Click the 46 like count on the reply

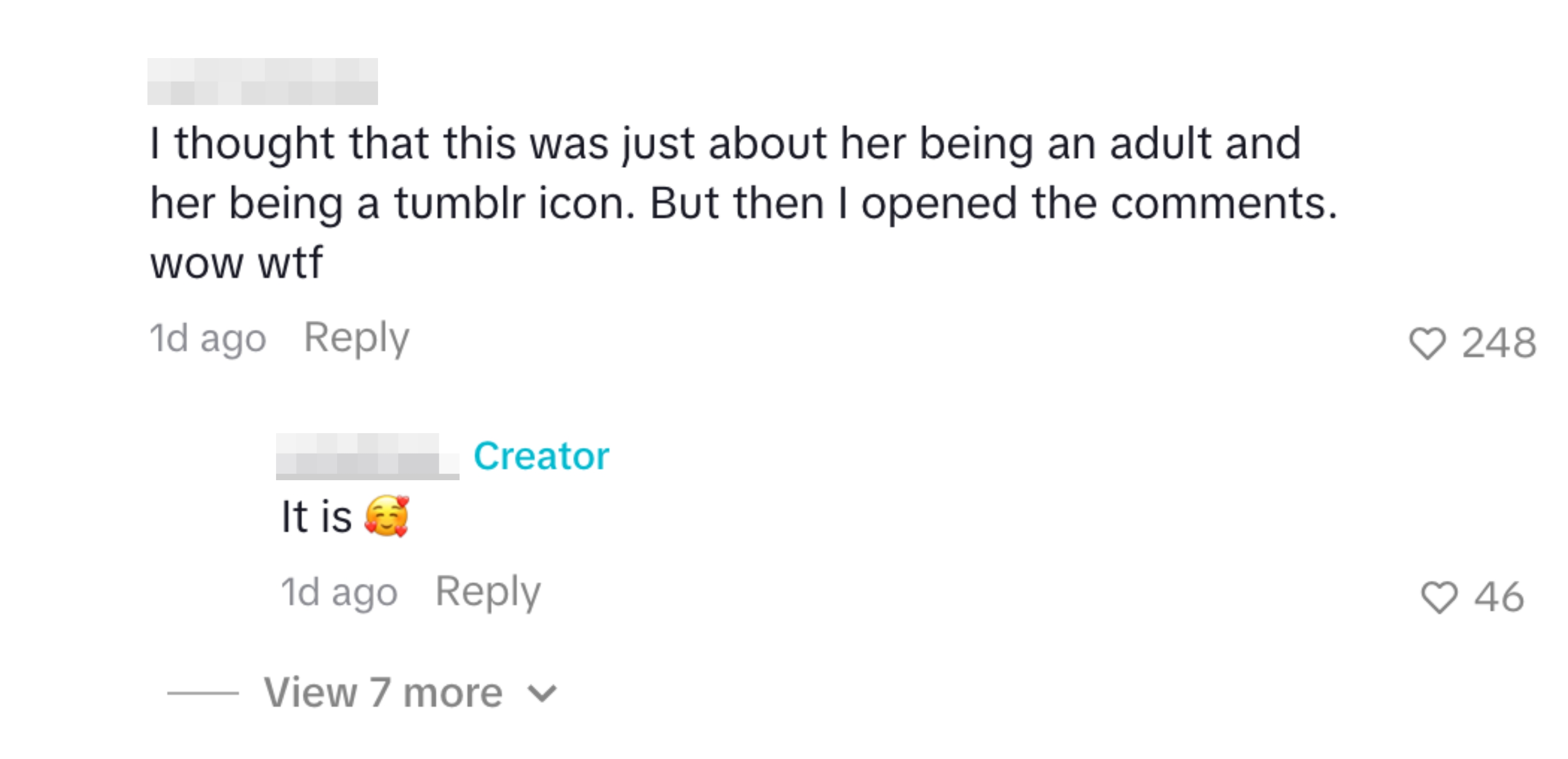click(1498, 597)
